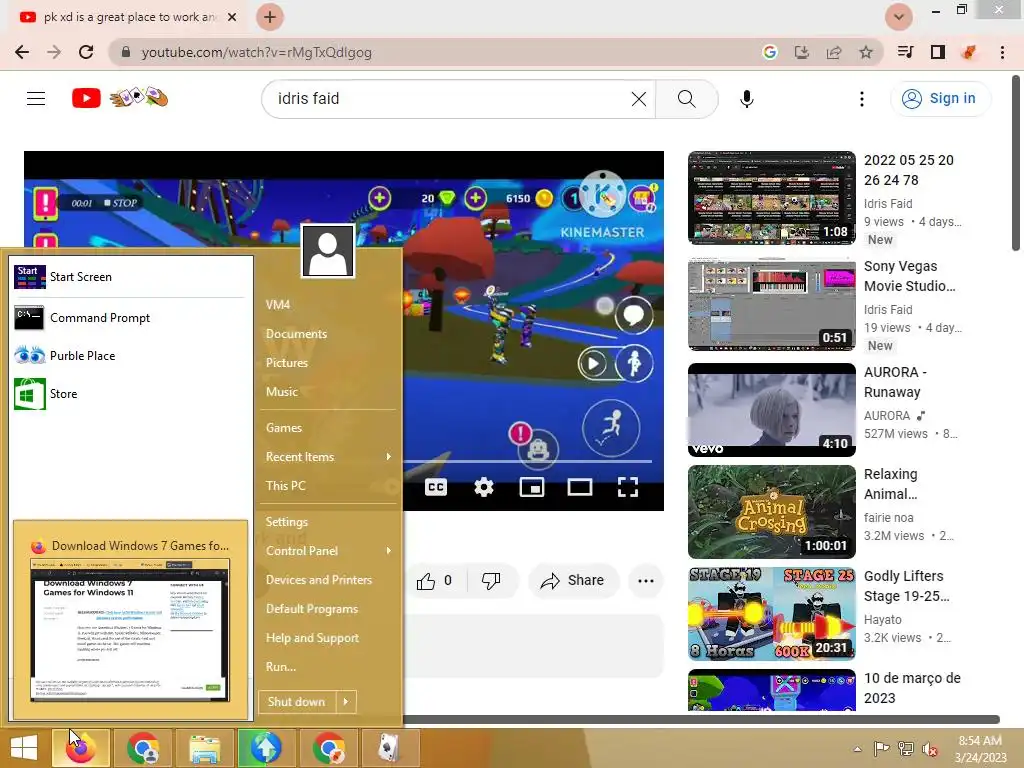Screen dimensions: 1024x768
Task: Open a new browser tab
Action: (270, 17)
